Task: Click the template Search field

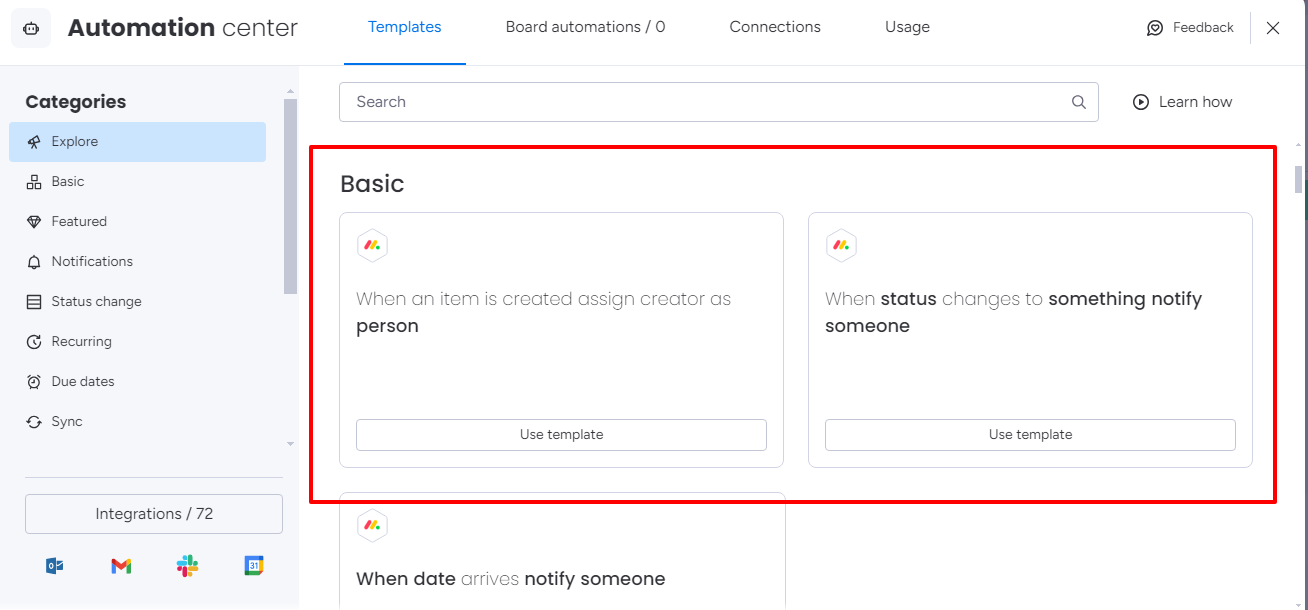Action: click(718, 102)
